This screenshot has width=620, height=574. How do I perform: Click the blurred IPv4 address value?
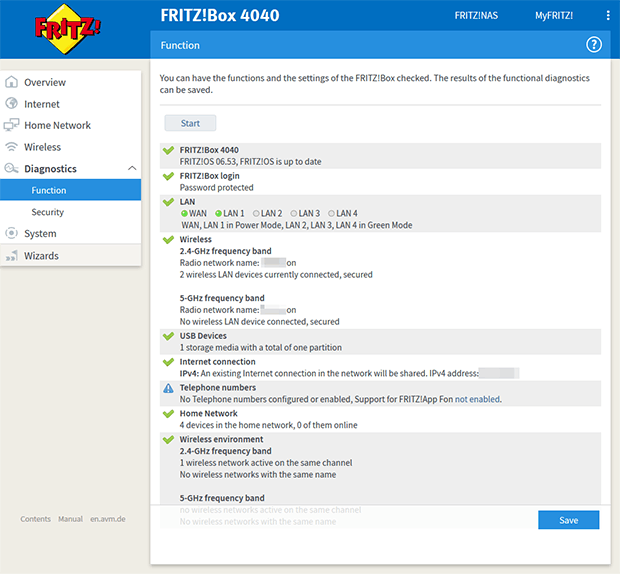click(499, 373)
